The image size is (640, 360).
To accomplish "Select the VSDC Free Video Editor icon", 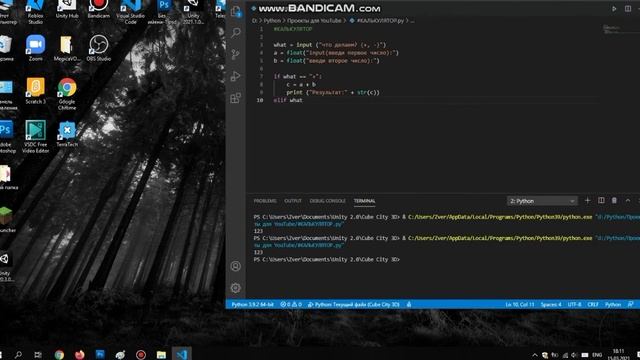I will 36,137.
